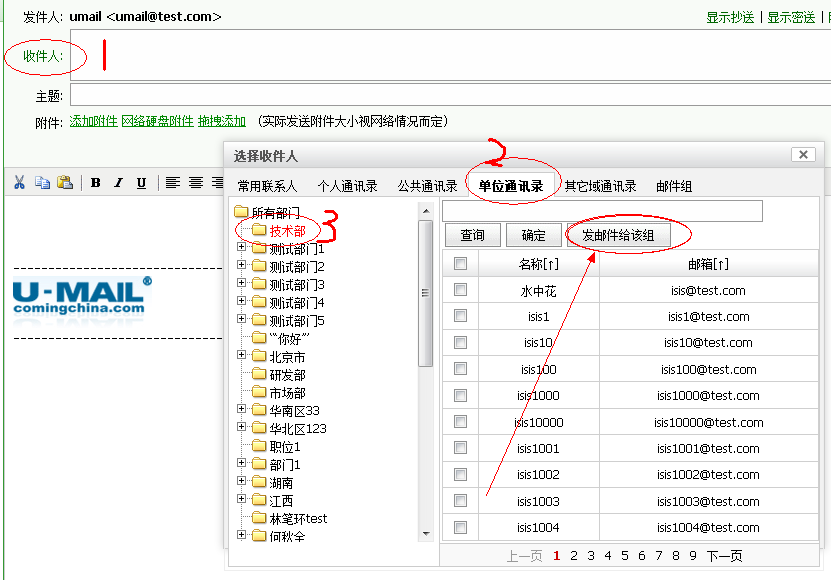Image resolution: width=831 pixels, height=580 pixels.
Task: Apply left text alignment
Action: tap(173, 182)
